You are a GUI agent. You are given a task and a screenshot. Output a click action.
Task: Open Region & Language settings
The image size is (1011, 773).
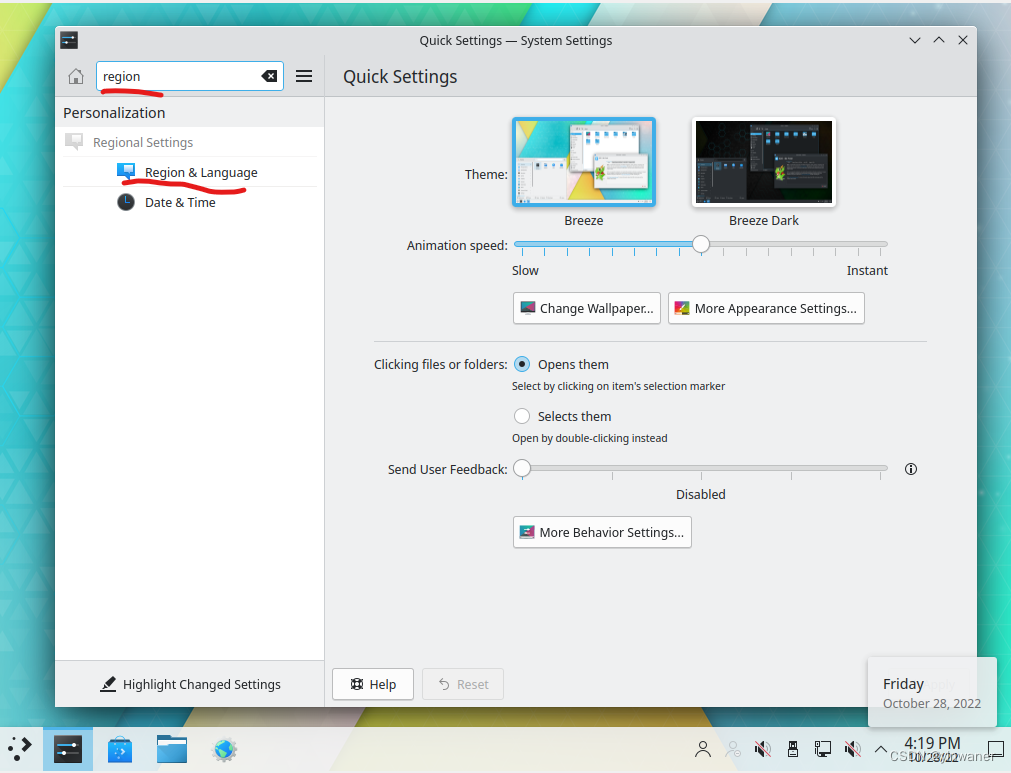click(190, 172)
